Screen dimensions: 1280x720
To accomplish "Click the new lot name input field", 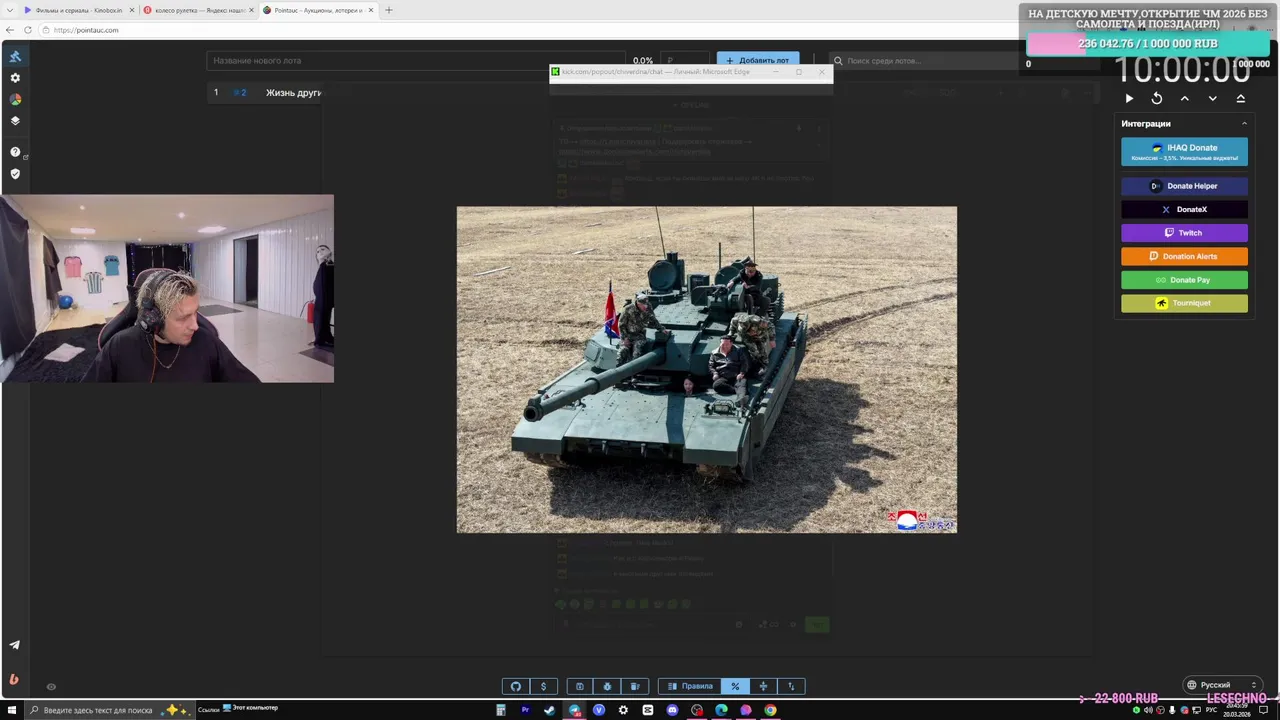I will 416,61.
